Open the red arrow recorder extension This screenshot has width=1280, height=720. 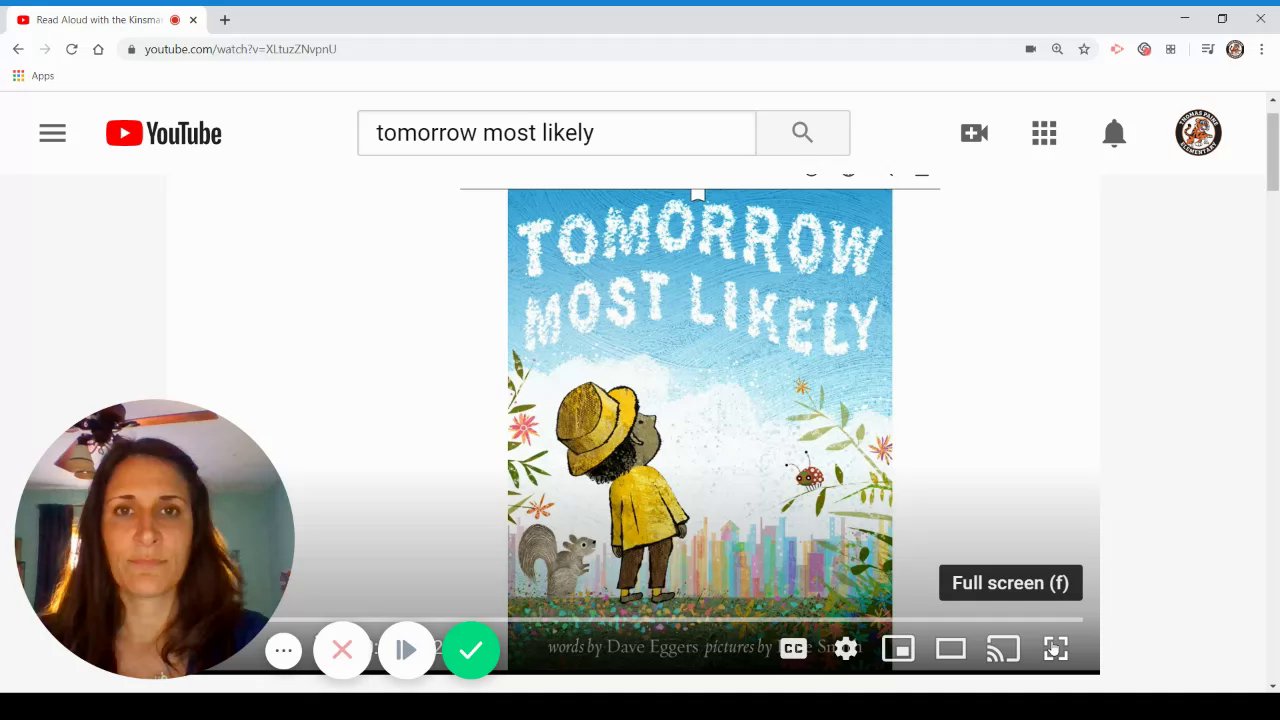coord(1117,49)
